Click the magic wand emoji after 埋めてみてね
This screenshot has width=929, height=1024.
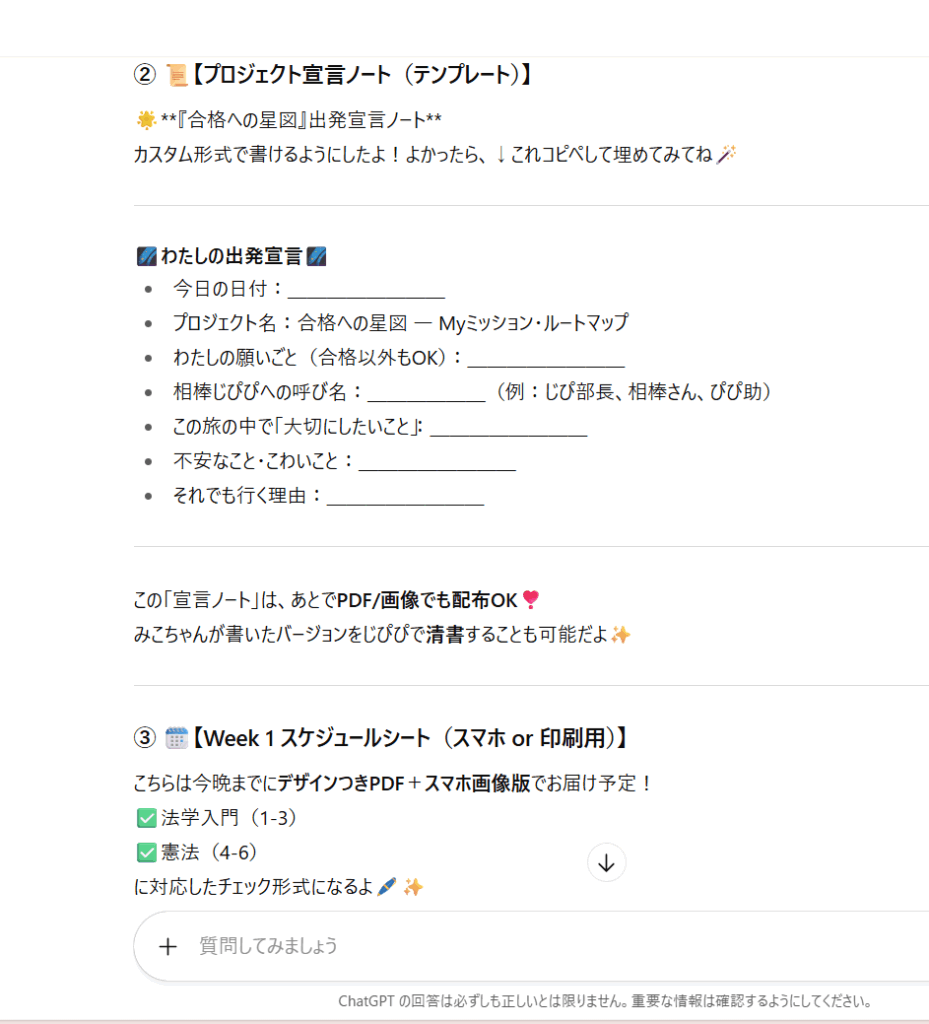click(727, 155)
